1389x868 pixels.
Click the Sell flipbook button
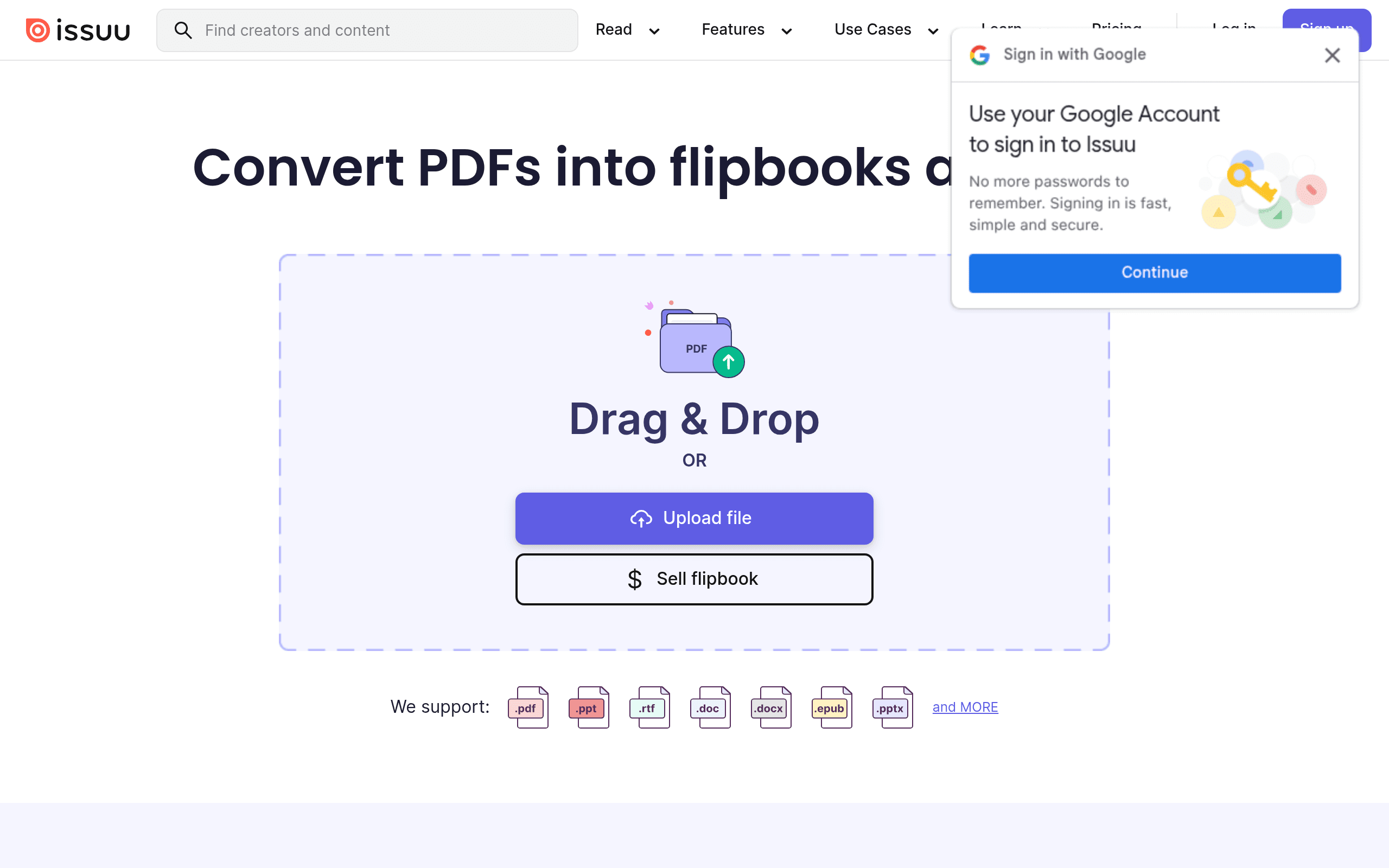(694, 579)
